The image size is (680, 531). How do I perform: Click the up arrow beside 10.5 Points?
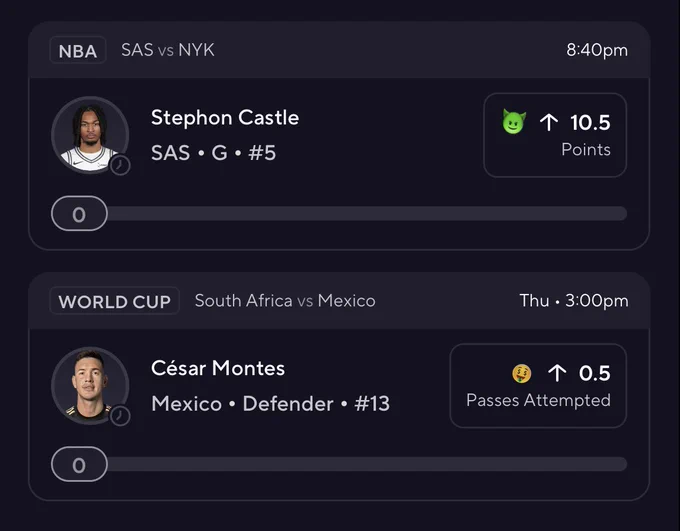coord(549,122)
